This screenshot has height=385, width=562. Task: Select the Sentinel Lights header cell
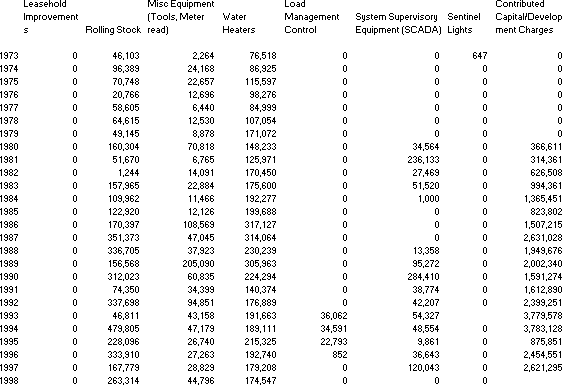(x=464, y=23)
